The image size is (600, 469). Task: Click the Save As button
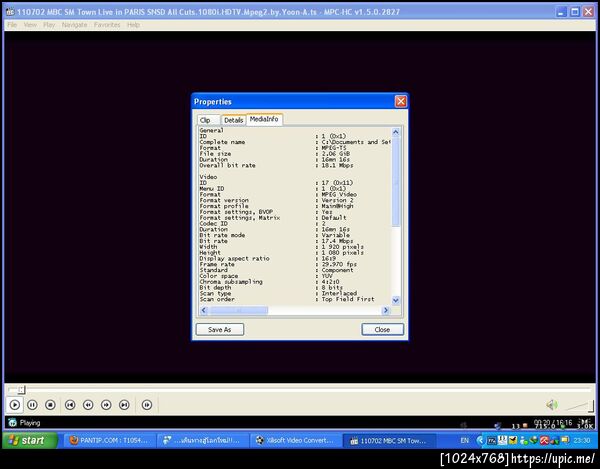(220, 329)
